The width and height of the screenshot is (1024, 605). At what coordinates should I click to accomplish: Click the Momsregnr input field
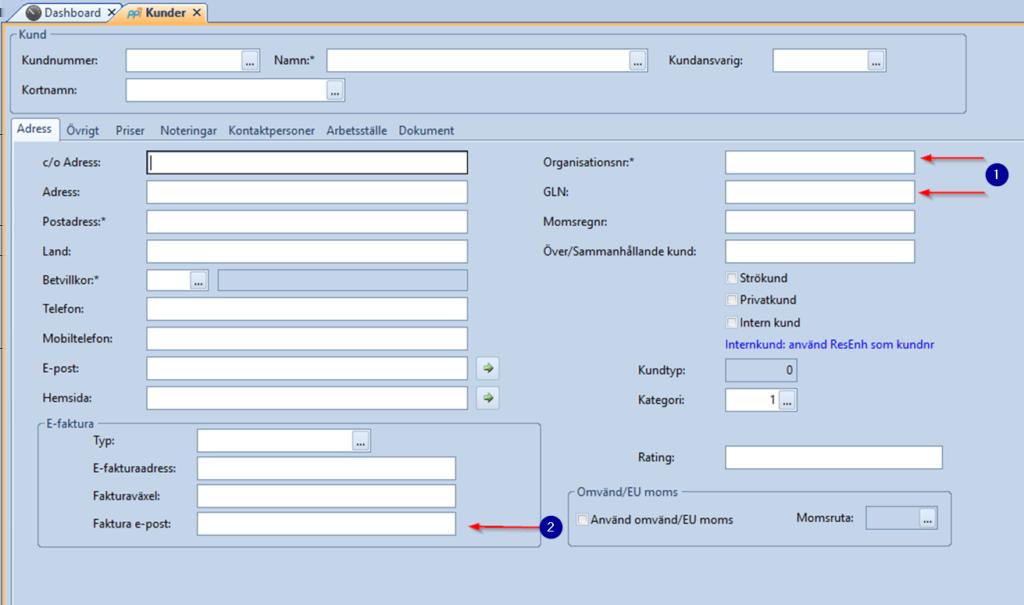pyautogui.click(x=820, y=221)
